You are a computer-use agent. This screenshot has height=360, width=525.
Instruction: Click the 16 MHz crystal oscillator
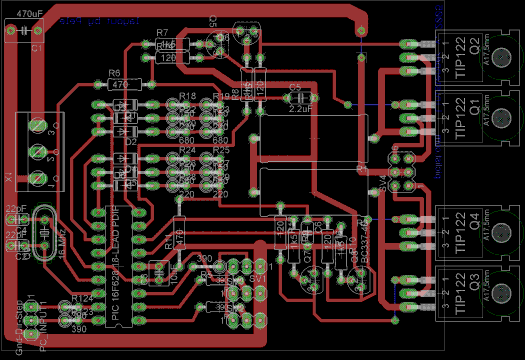tap(45, 233)
